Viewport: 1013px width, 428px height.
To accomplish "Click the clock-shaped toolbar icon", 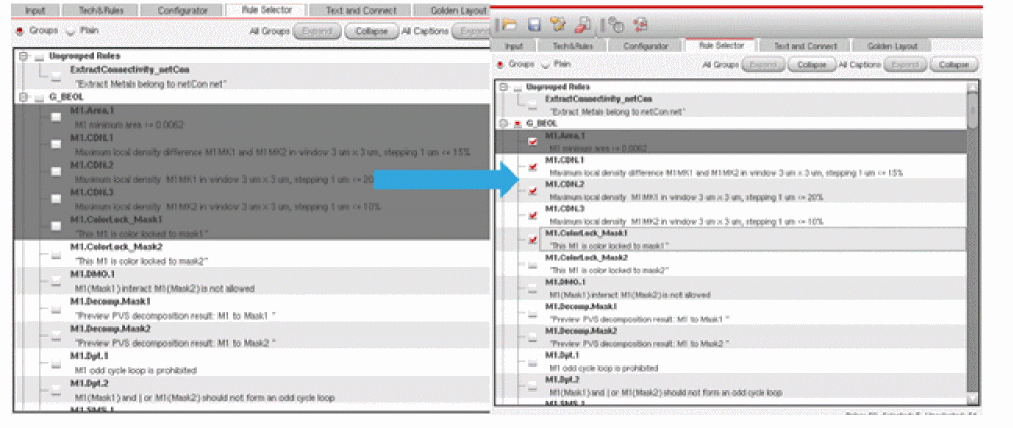I will (616, 23).
